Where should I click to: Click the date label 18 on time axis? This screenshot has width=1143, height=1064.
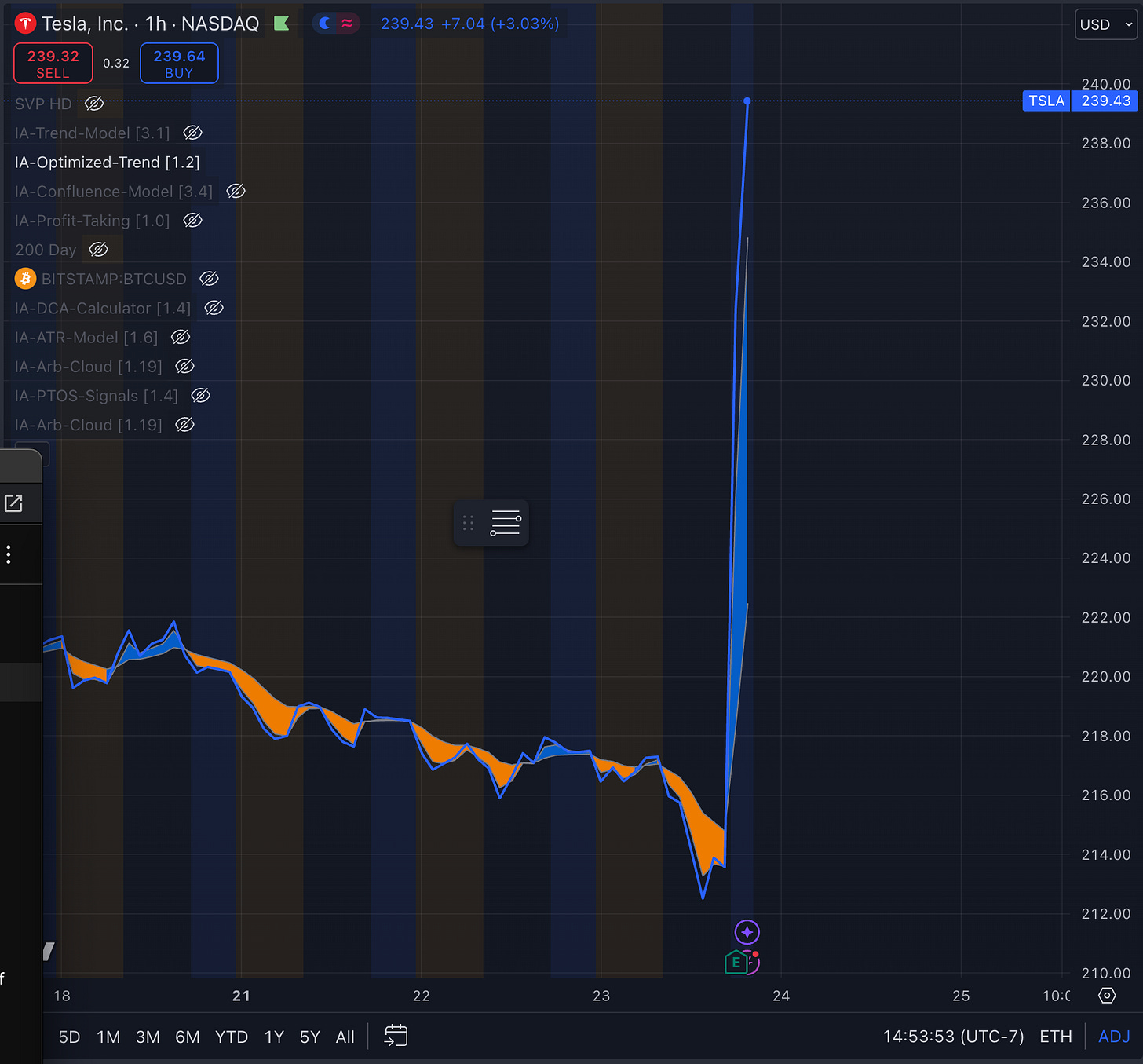coord(62,996)
